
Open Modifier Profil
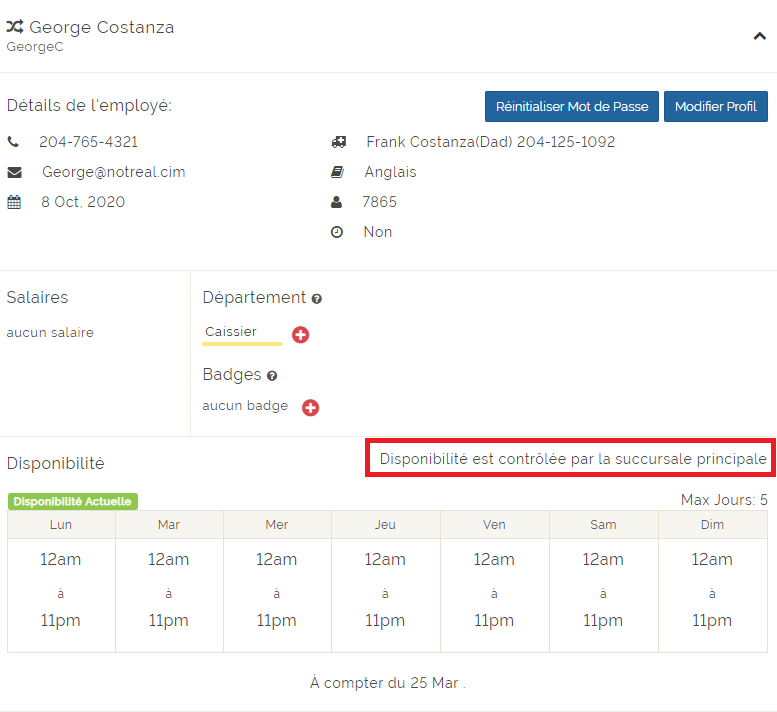(x=715, y=106)
